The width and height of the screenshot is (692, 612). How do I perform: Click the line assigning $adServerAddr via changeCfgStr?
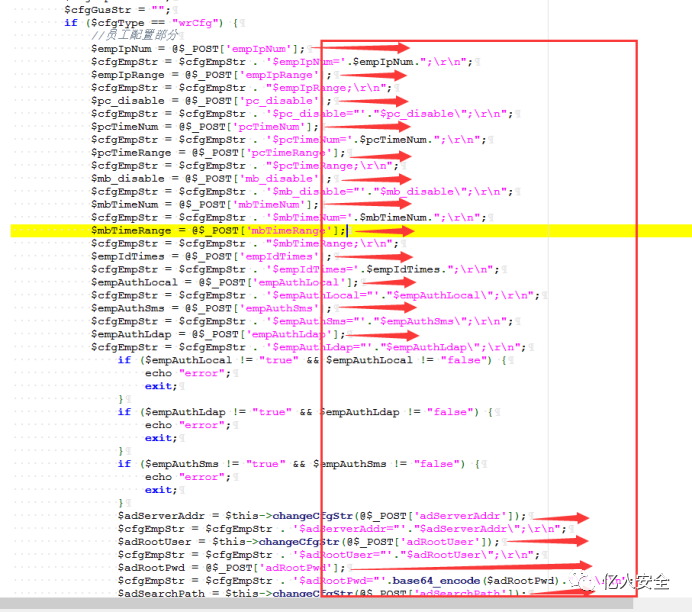tap(322, 516)
